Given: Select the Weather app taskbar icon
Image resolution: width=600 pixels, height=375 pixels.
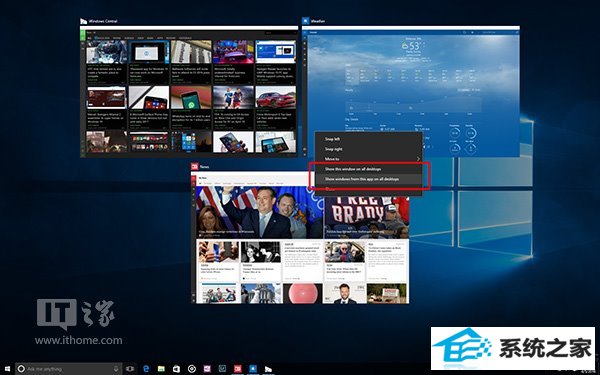Looking at the screenshot, I should [253, 369].
